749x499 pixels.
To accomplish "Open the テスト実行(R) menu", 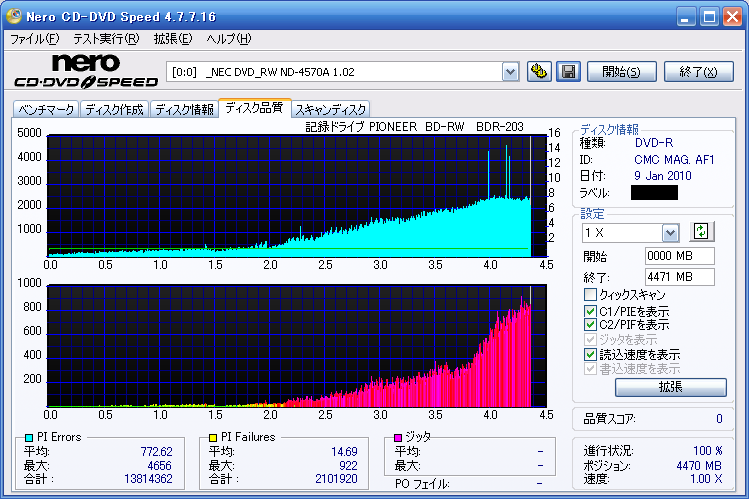I will coord(106,39).
